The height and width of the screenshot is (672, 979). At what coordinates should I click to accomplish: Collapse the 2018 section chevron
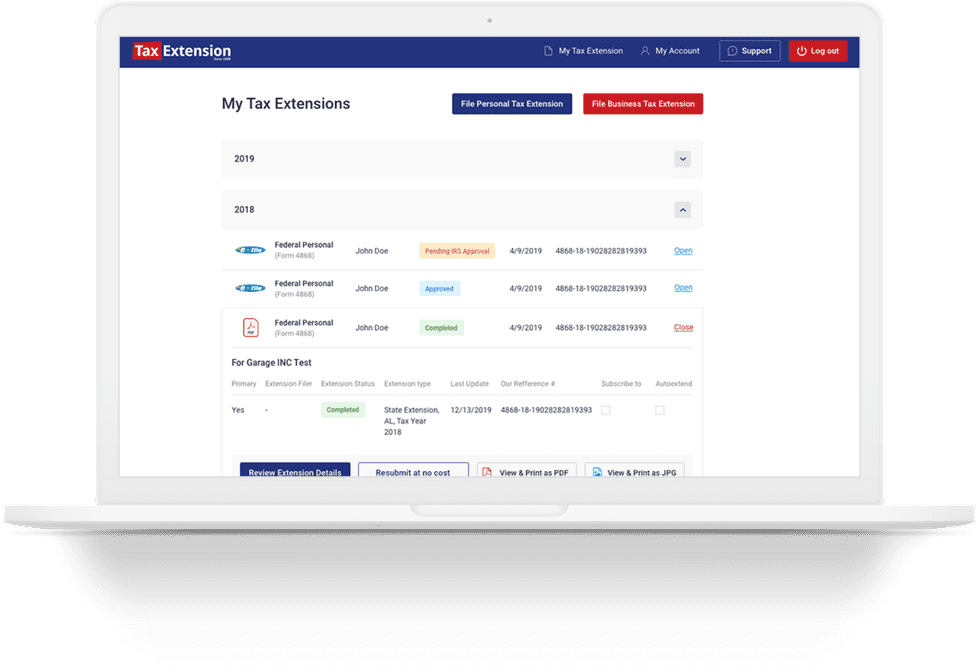click(x=682, y=210)
